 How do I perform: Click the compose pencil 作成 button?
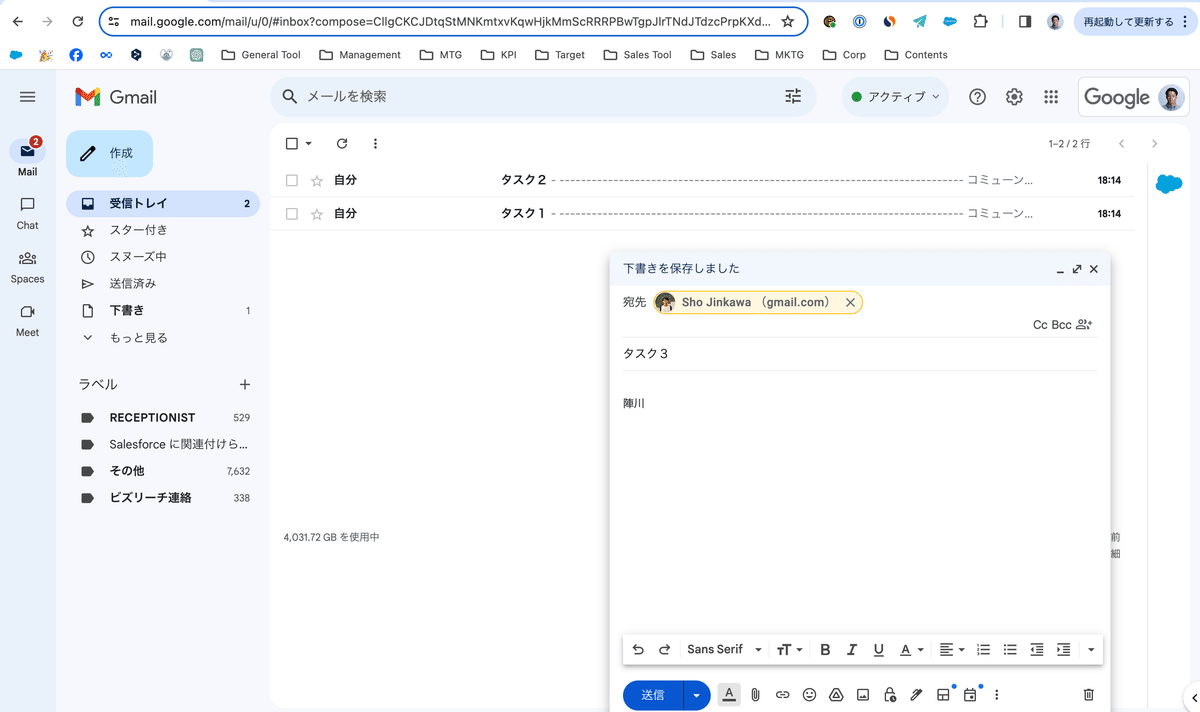109,153
